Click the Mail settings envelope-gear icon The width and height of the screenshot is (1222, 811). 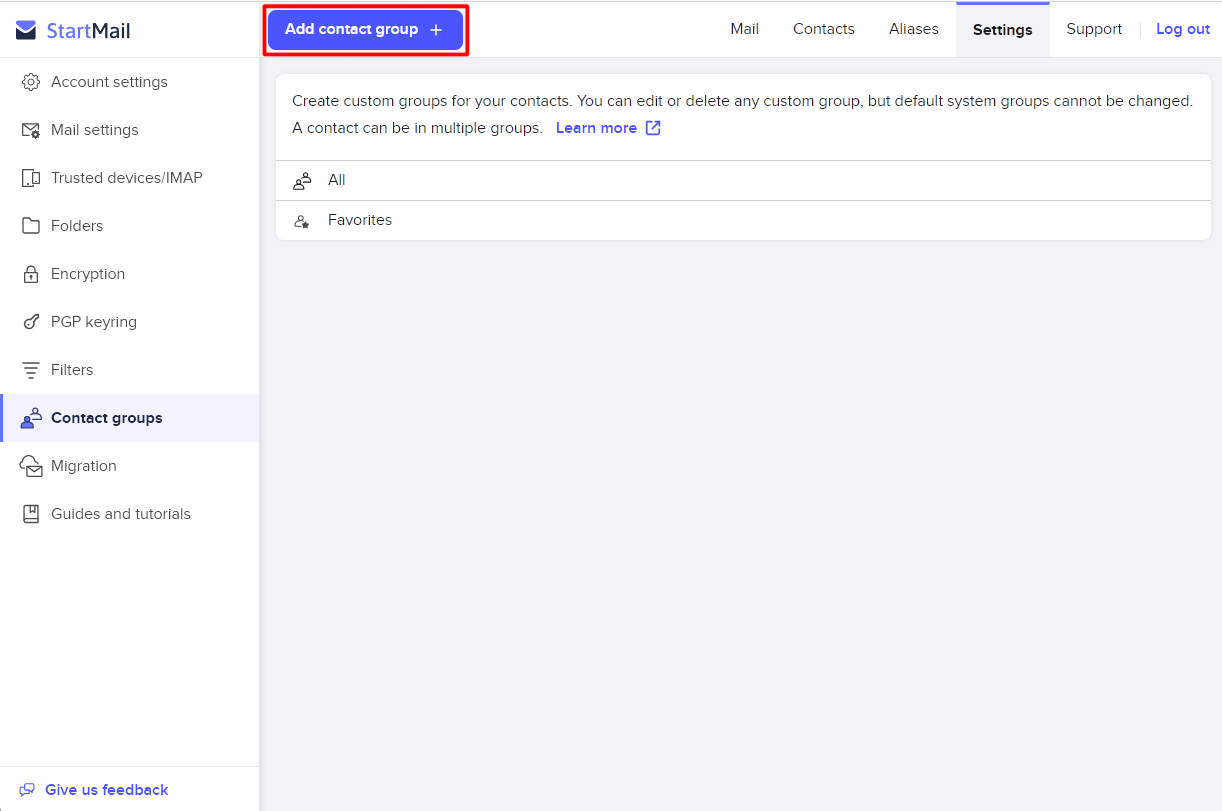click(31, 130)
